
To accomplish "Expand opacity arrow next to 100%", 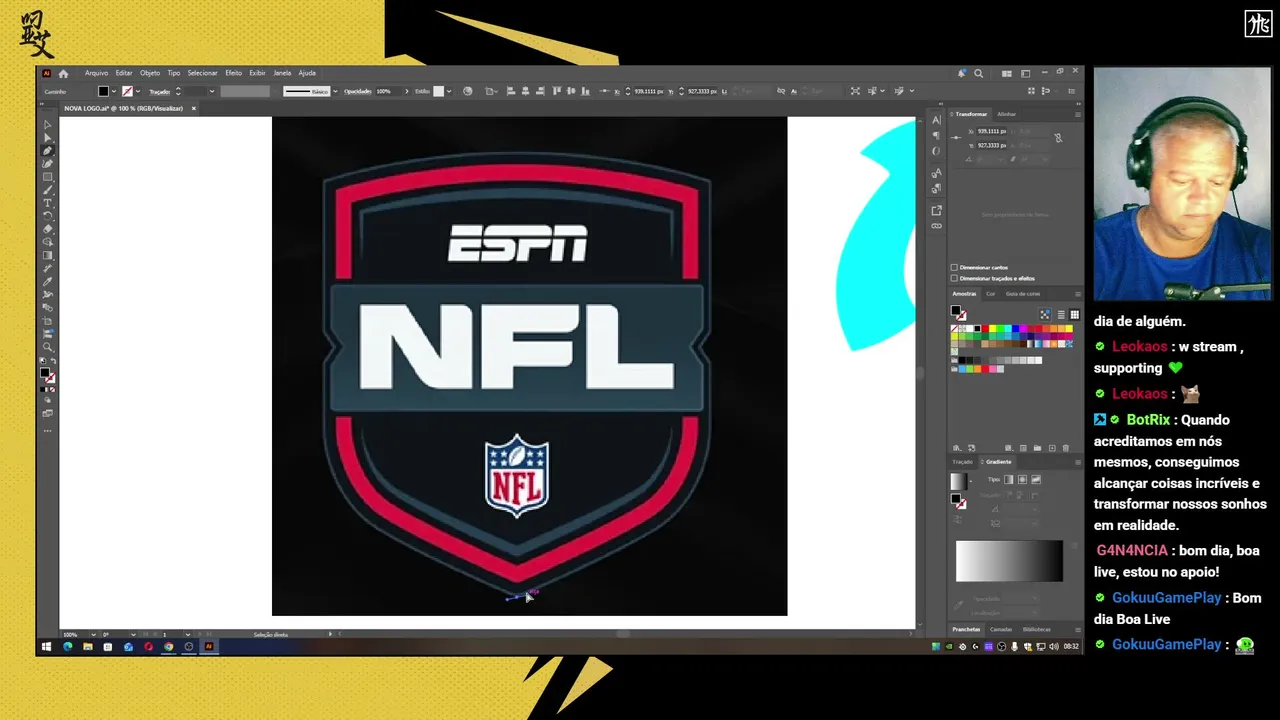I will coord(406,91).
